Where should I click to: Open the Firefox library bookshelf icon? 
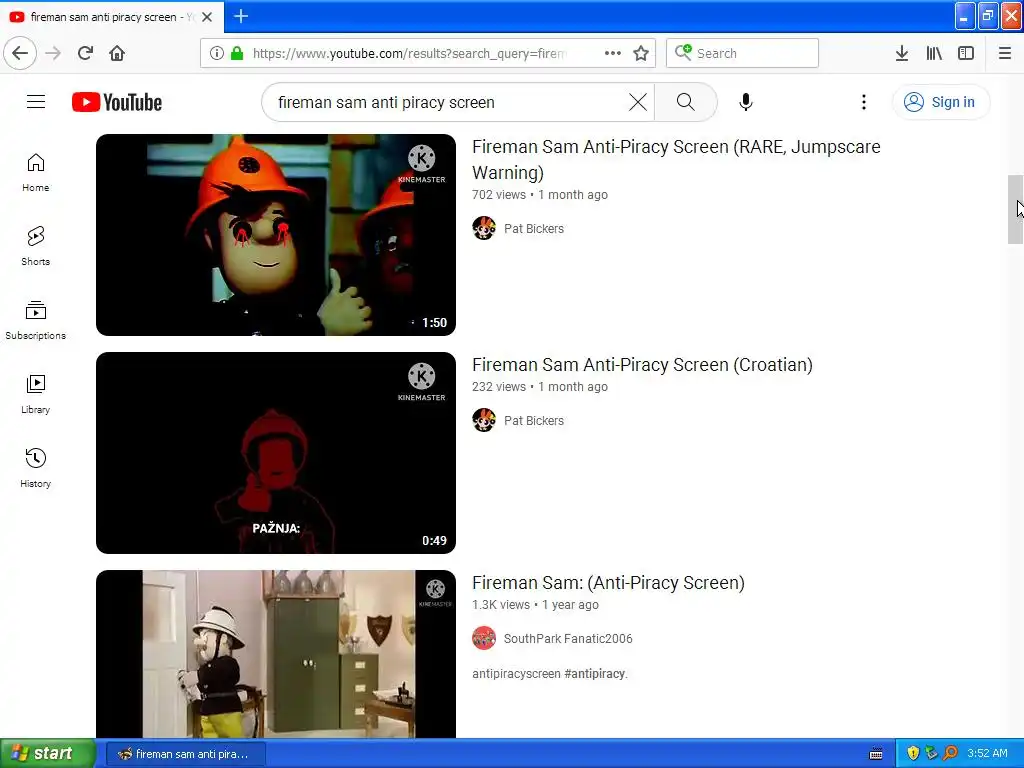tap(934, 53)
